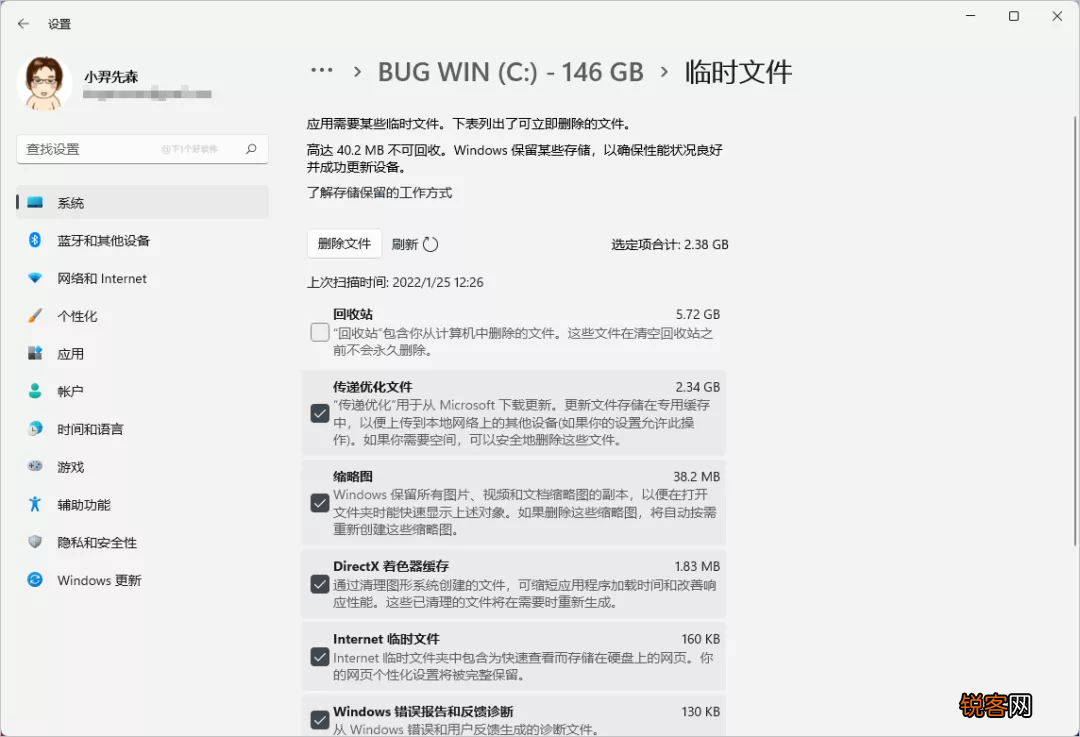Click the personalization paintbrush icon
Image resolution: width=1080 pixels, height=737 pixels.
click(35, 315)
